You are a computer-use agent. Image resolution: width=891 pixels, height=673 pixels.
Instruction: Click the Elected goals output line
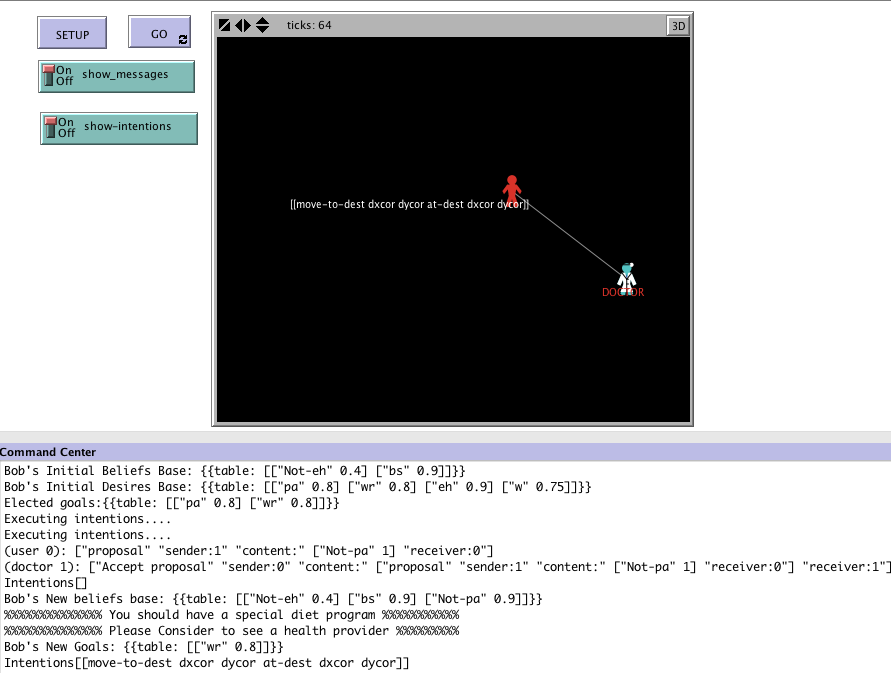[172, 503]
